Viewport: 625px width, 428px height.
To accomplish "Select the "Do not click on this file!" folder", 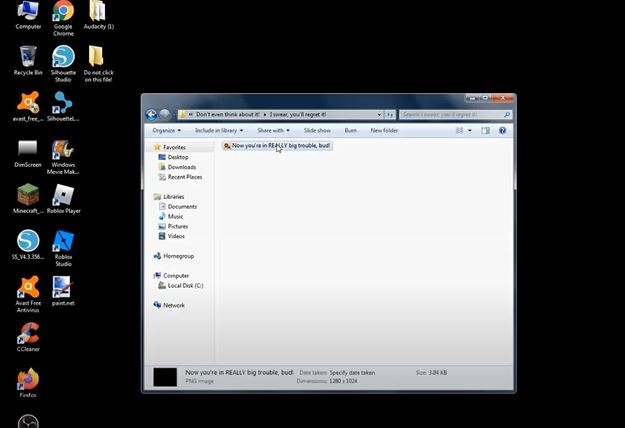I will (x=98, y=64).
